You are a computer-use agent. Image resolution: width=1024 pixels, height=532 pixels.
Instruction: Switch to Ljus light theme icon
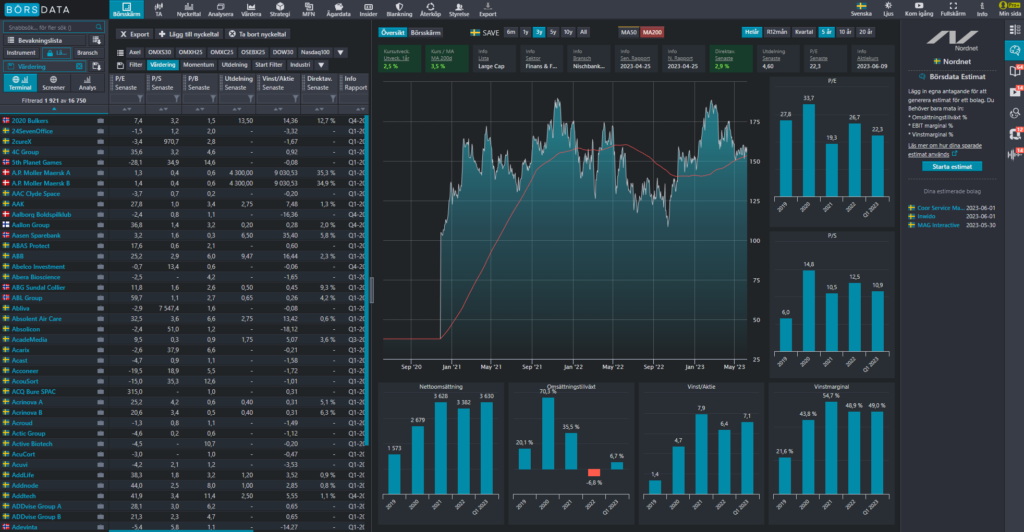[888, 8]
